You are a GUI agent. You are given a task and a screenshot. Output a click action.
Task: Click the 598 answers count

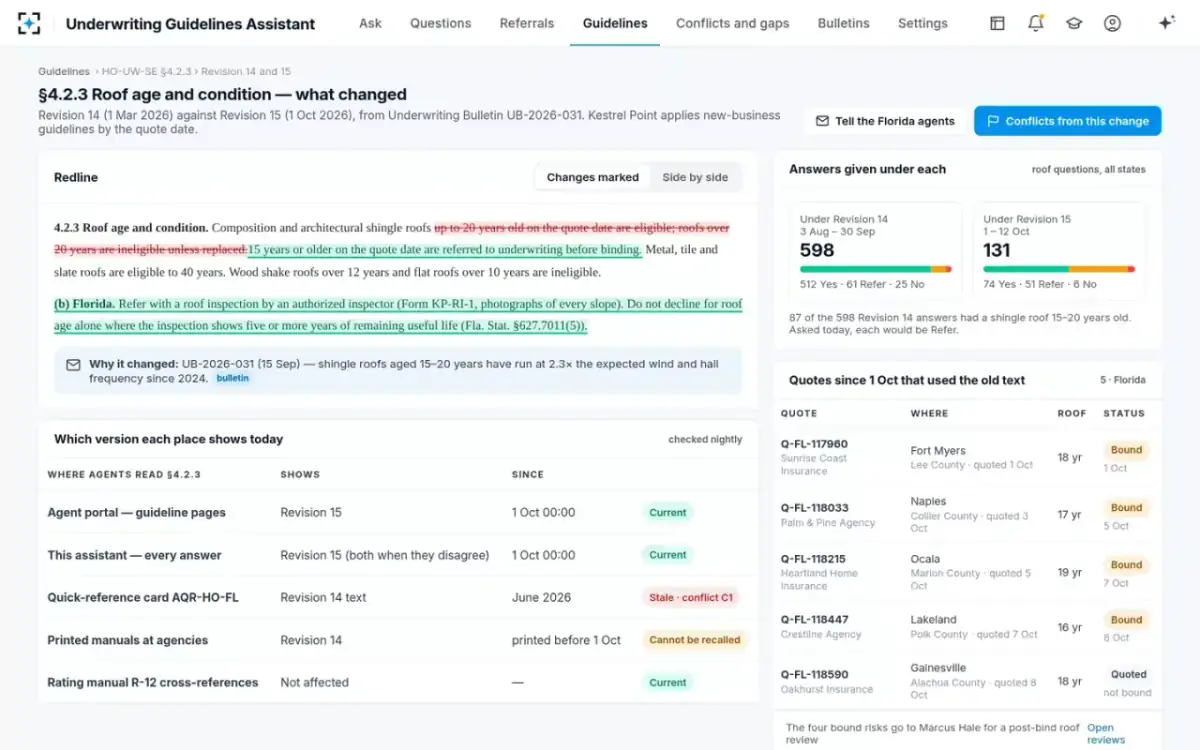tap(817, 250)
